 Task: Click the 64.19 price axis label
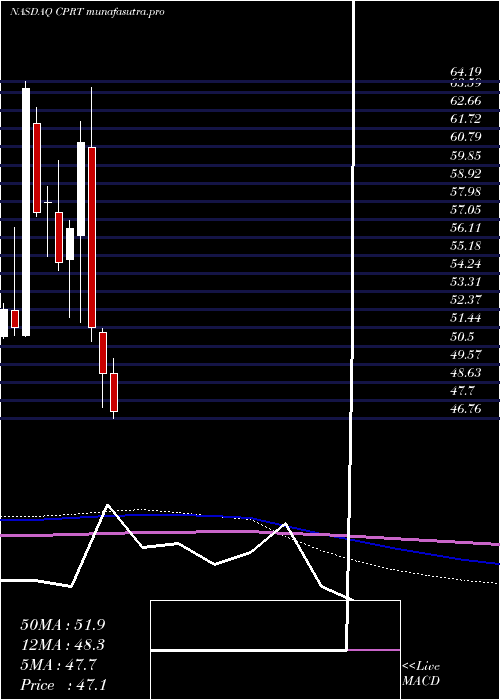coord(465,72)
